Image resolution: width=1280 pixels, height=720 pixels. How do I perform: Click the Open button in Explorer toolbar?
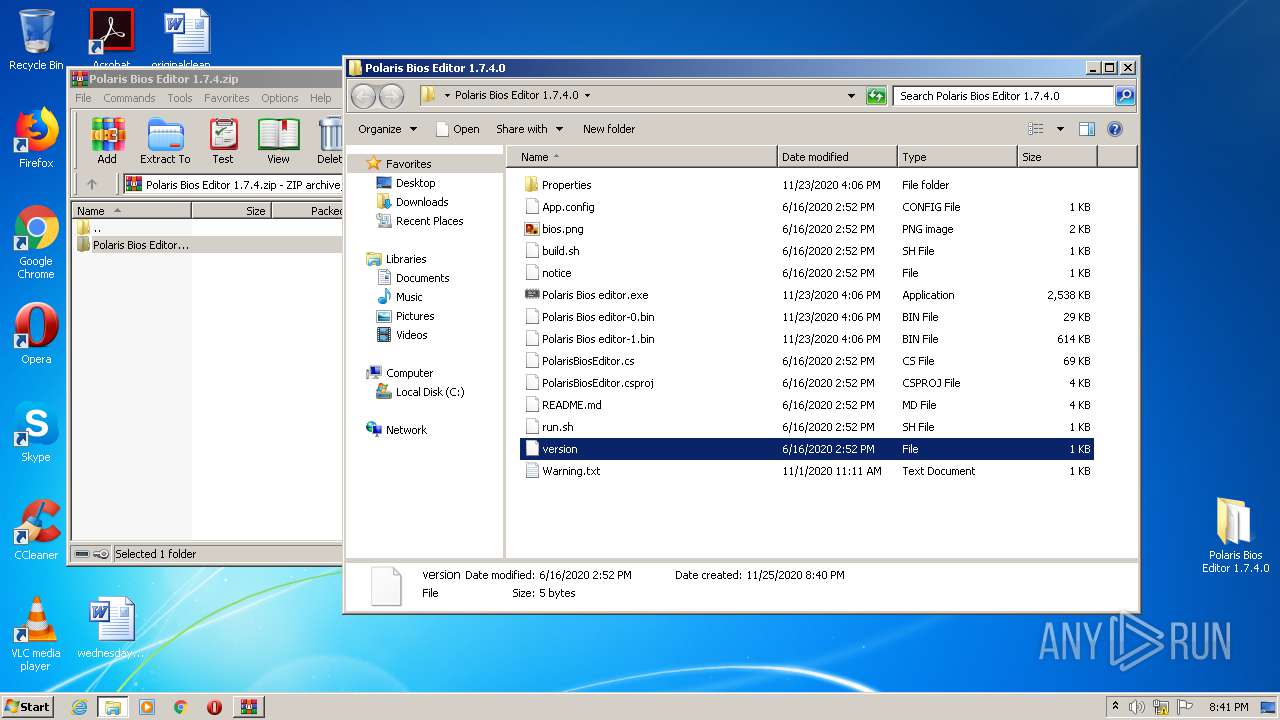tap(457, 129)
